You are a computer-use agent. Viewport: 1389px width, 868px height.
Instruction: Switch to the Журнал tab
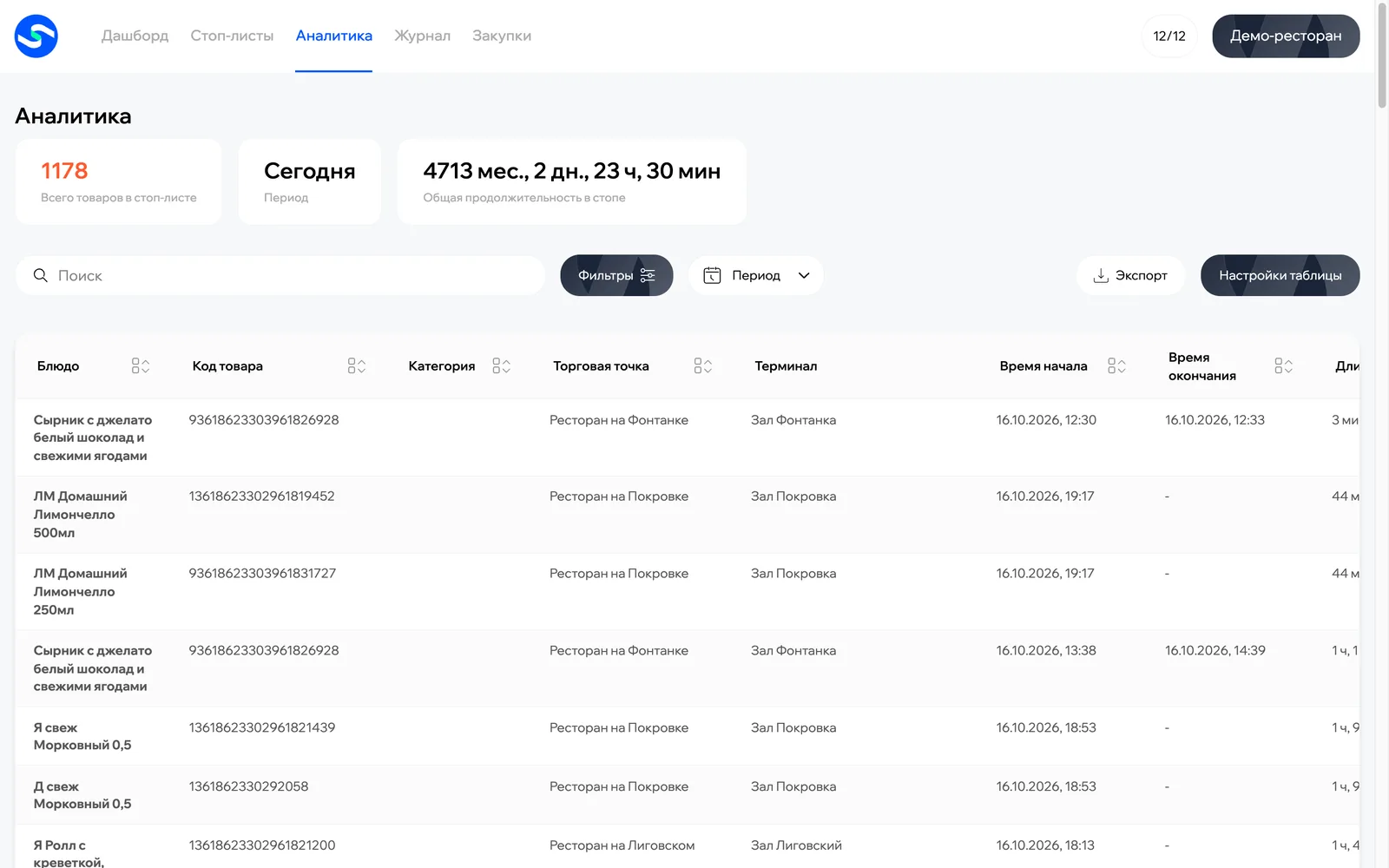tap(422, 36)
